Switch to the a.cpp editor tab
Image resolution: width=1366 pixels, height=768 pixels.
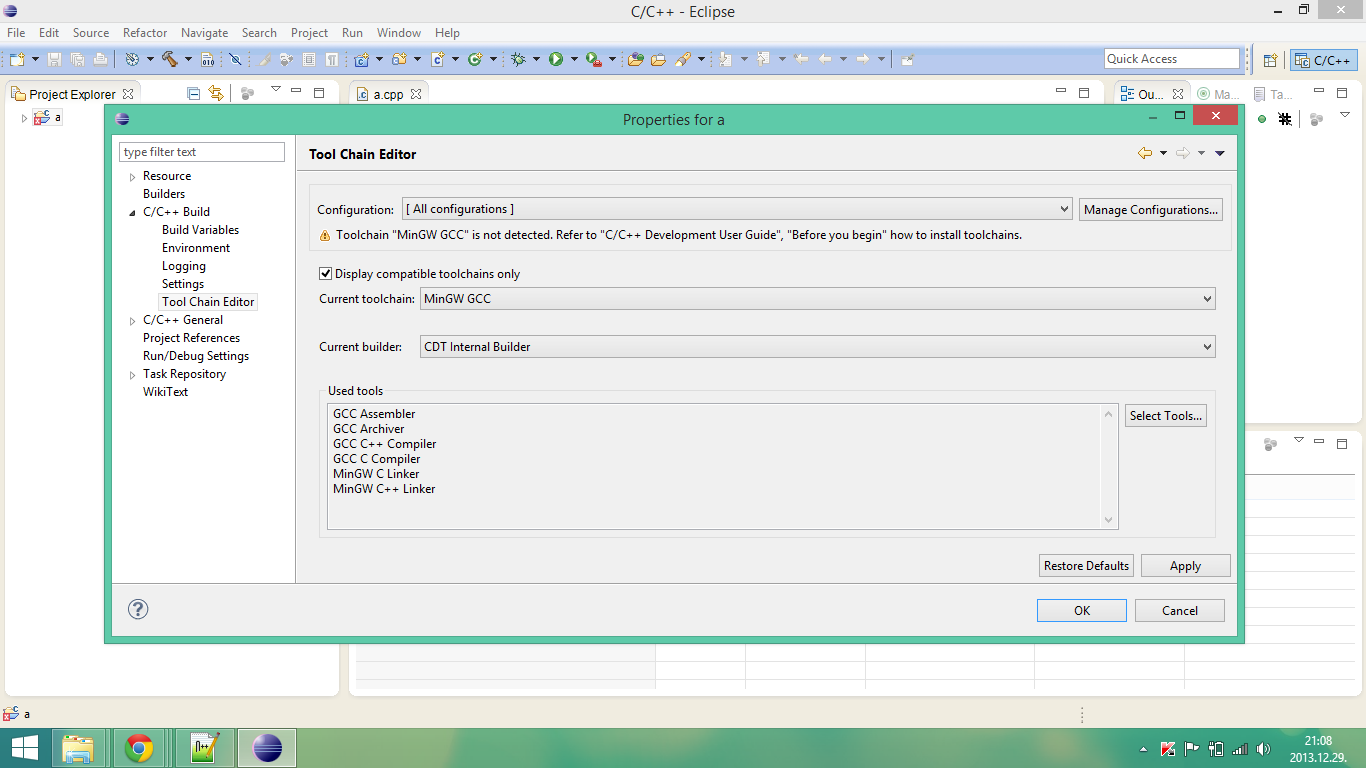pyautogui.click(x=388, y=94)
